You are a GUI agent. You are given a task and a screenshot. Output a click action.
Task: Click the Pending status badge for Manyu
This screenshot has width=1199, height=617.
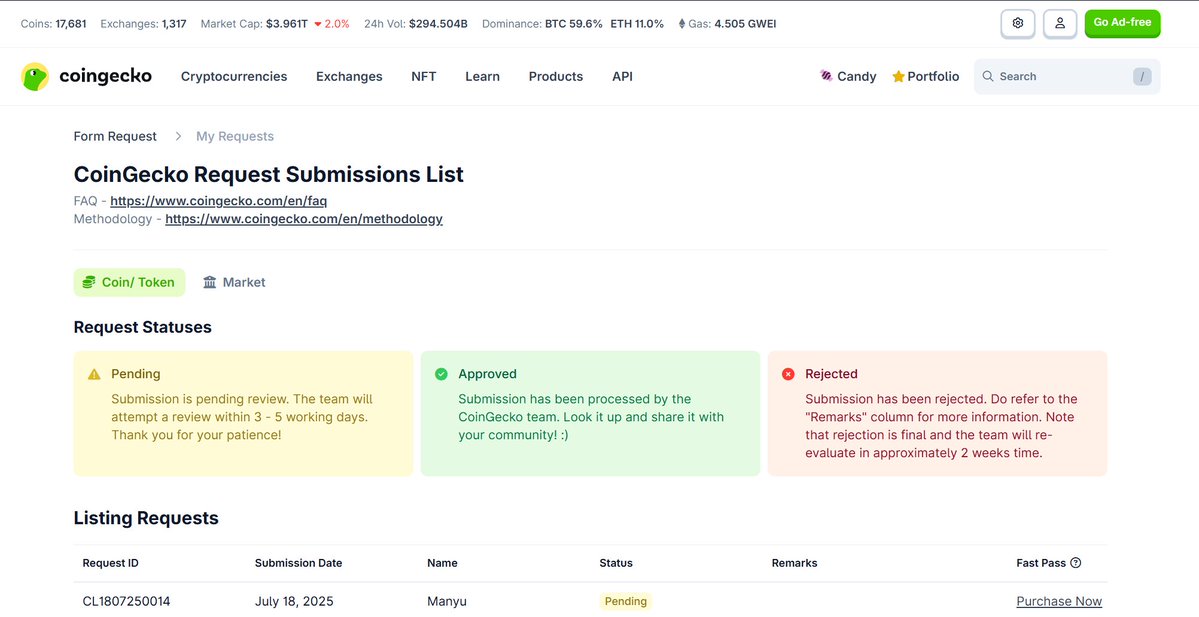click(x=625, y=602)
